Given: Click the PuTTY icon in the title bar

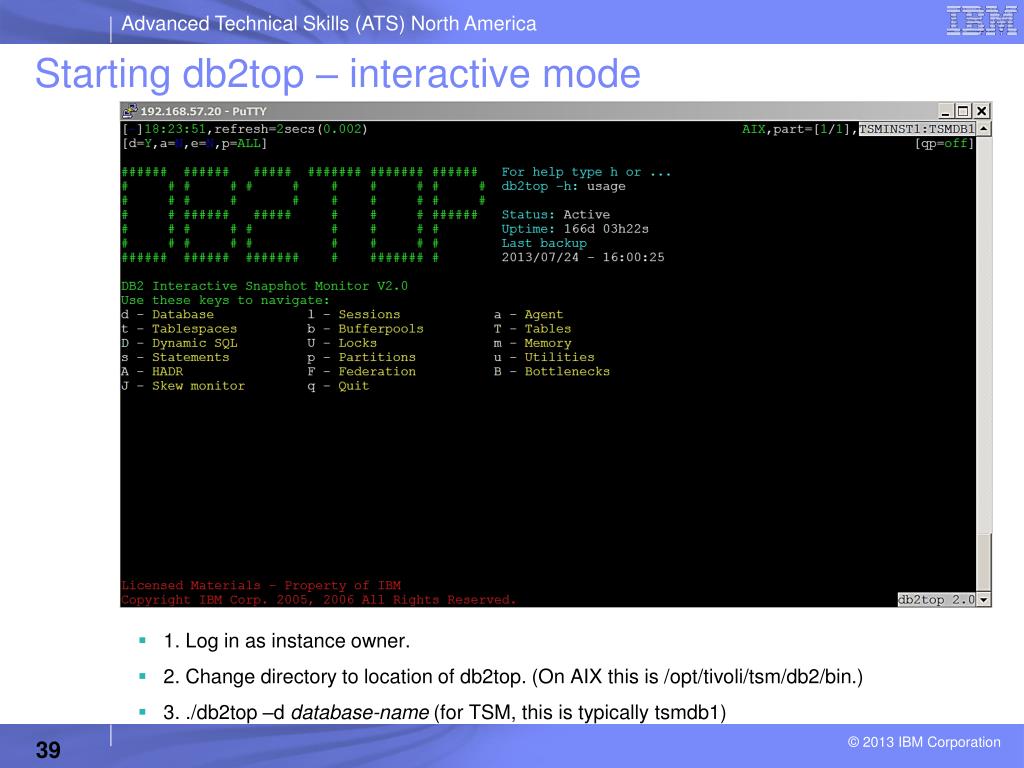Looking at the screenshot, I should point(130,110).
